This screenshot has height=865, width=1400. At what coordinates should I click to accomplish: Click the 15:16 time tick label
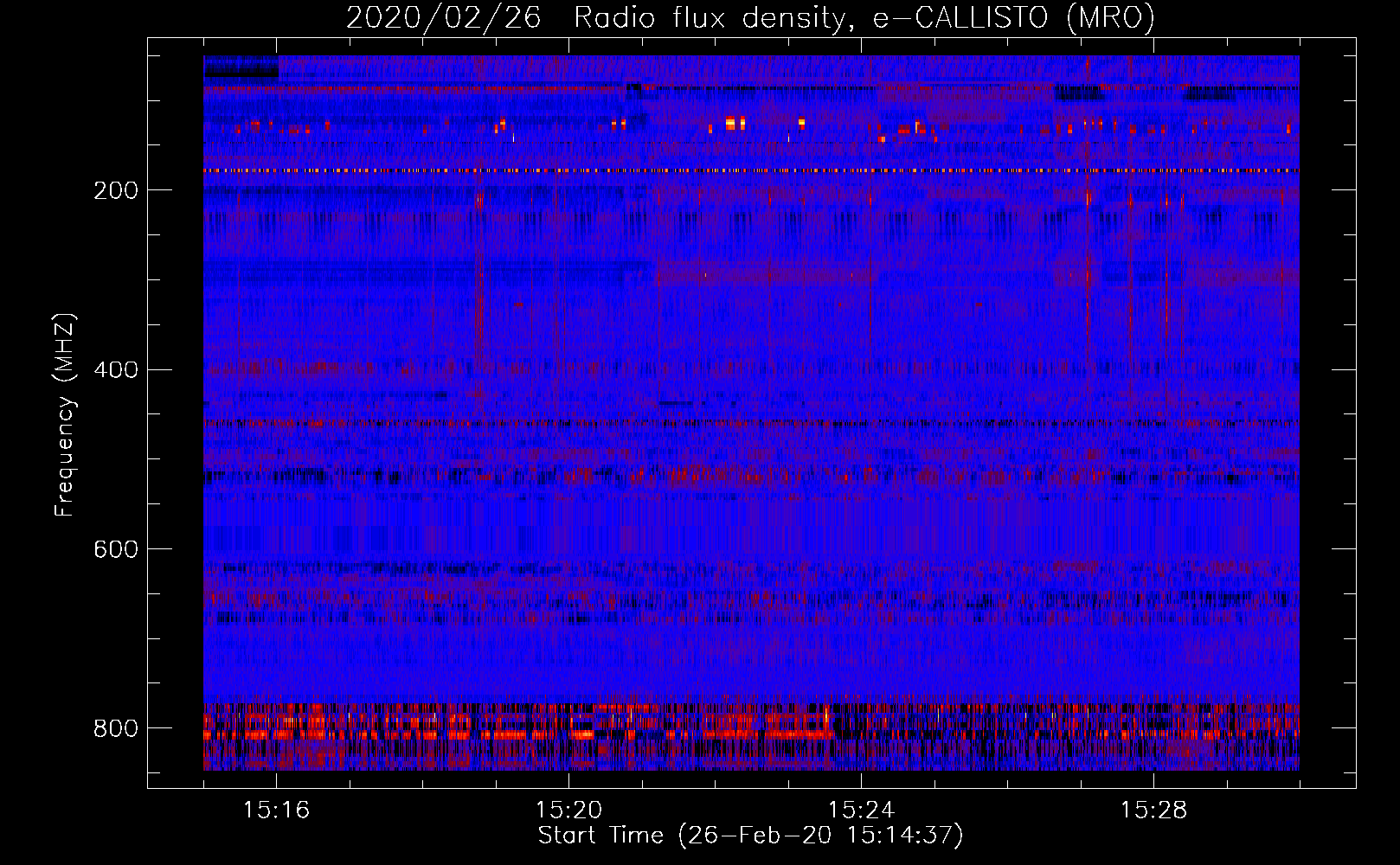[276, 811]
